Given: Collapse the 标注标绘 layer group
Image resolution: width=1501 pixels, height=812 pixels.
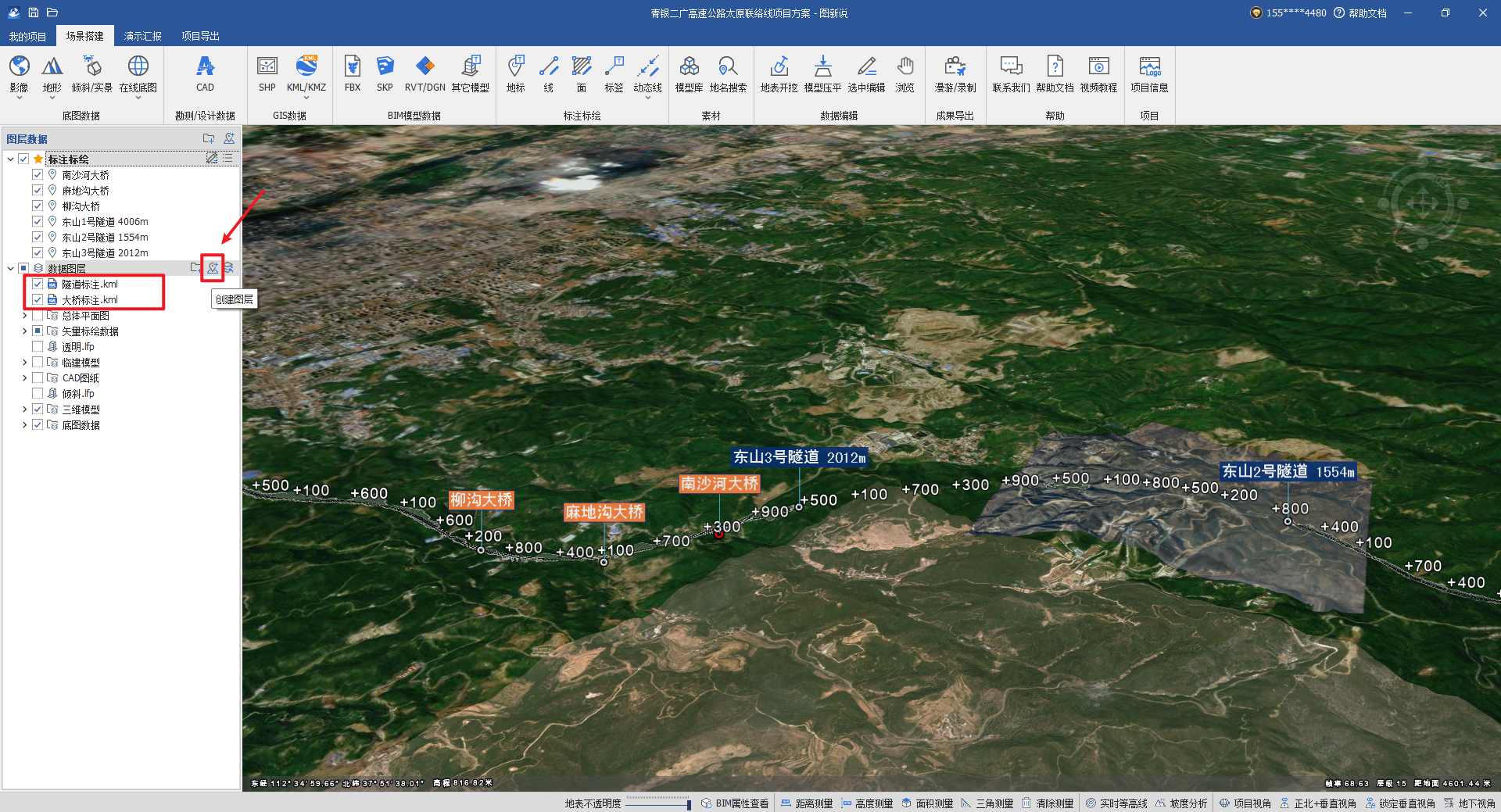Looking at the screenshot, I should [10, 159].
